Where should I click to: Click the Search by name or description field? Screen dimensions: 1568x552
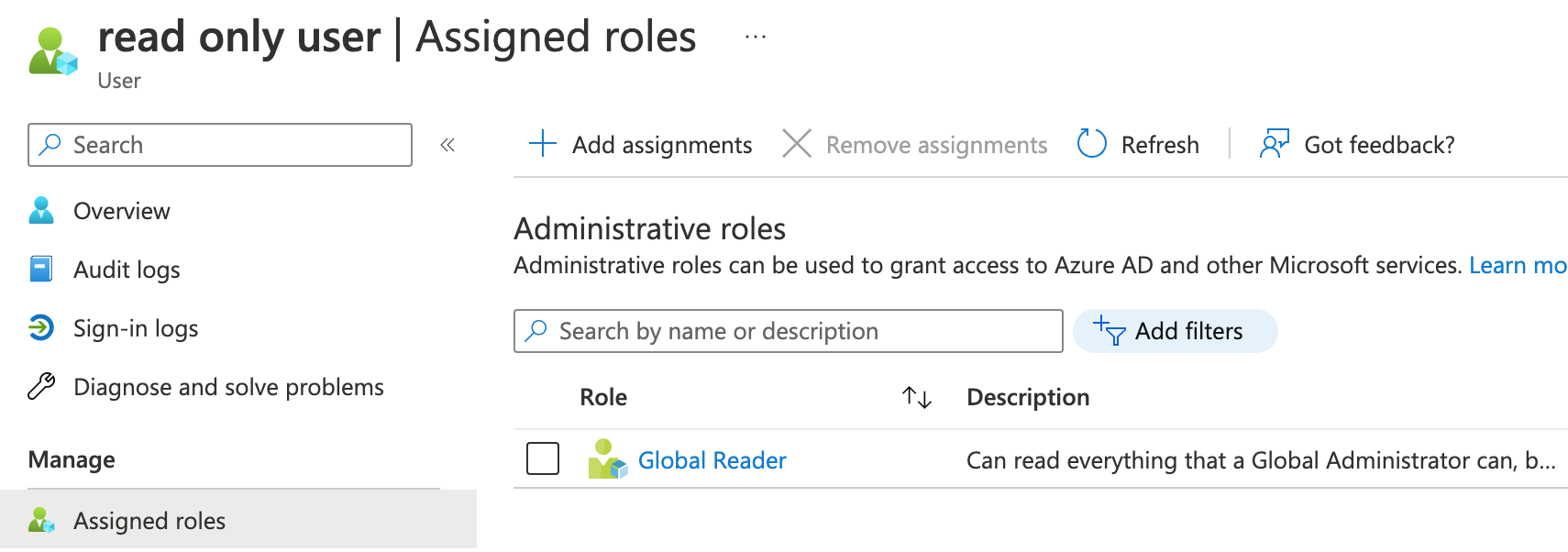coord(789,331)
